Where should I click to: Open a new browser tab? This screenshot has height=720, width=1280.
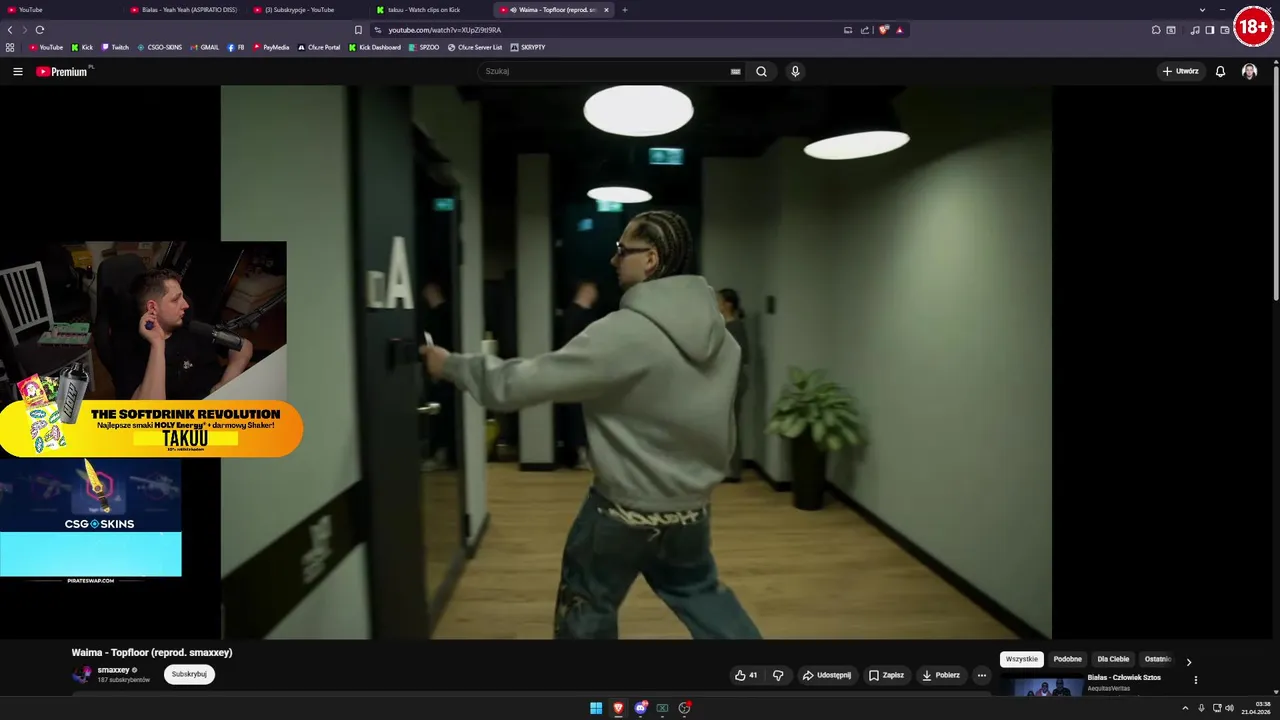click(625, 10)
